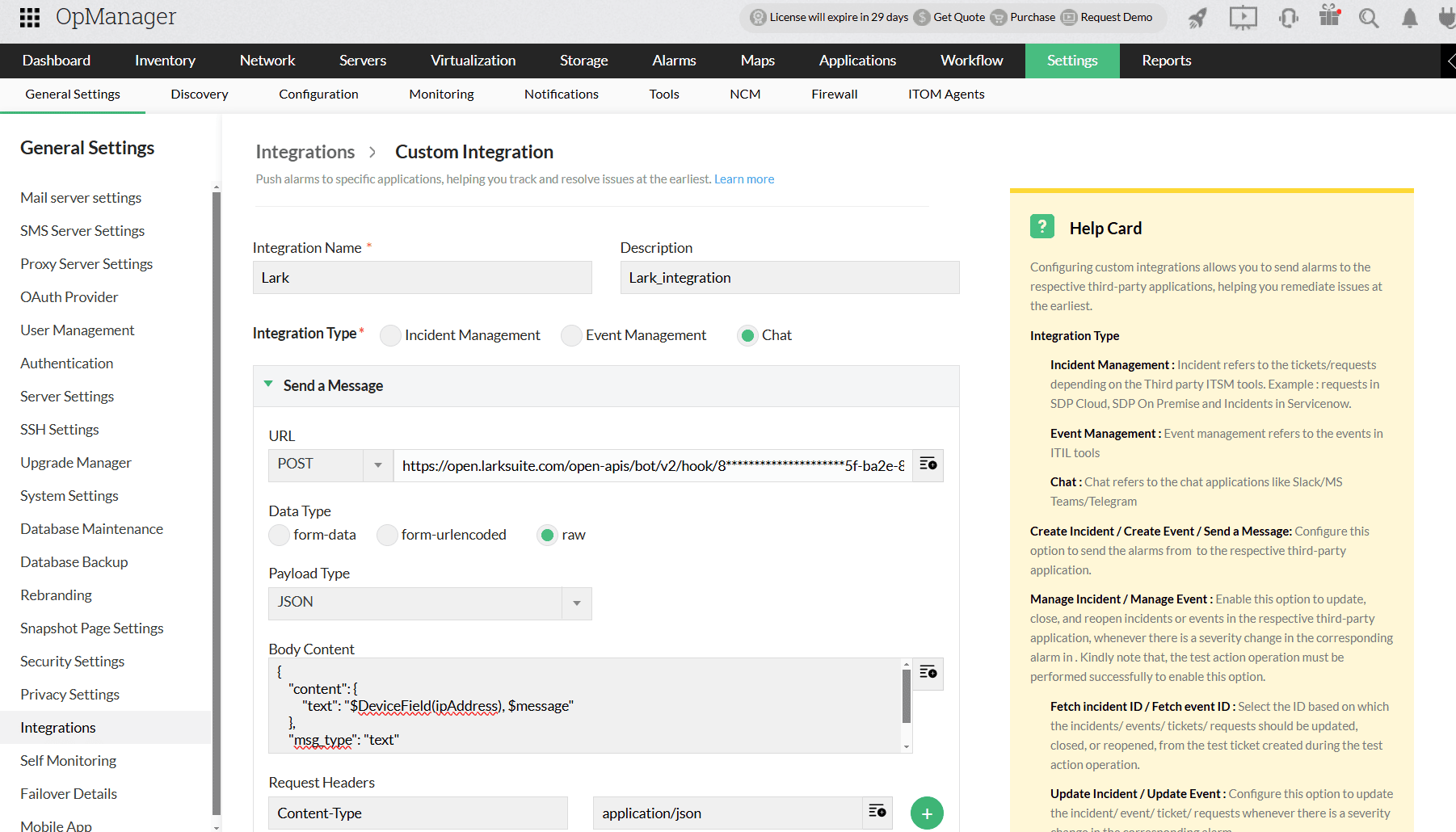The width and height of the screenshot is (1456, 832).
Task: Collapse the Send a Message section
Action: pos(269,385)
